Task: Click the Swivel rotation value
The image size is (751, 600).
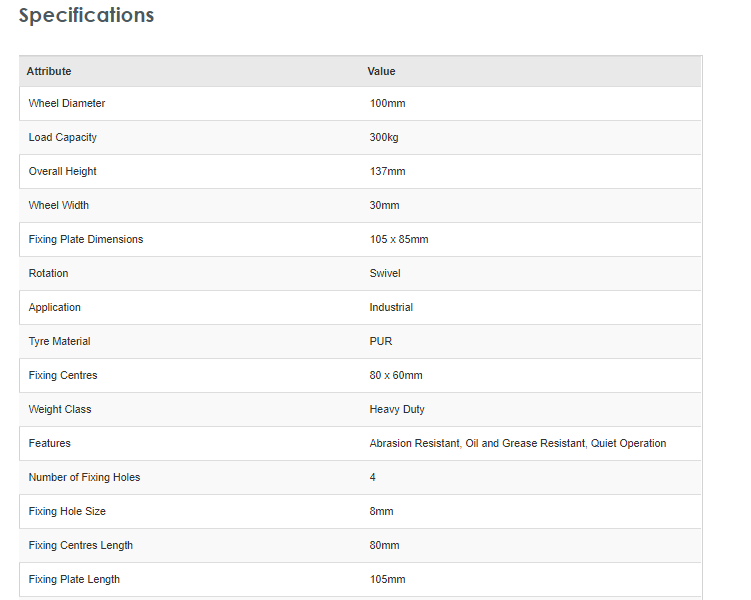Action: (385, 273)
